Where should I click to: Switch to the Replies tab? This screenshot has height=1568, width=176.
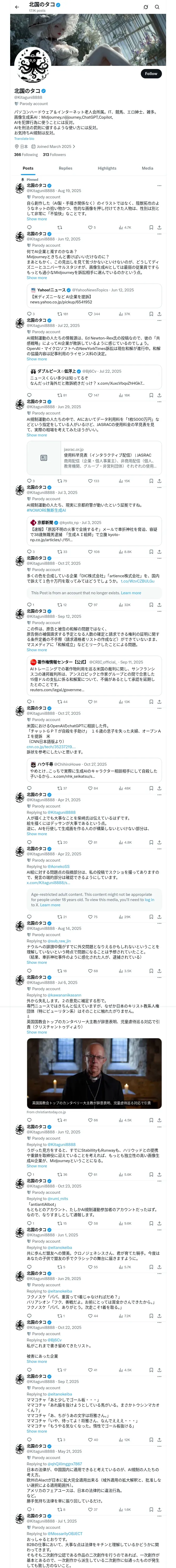click(65, 168)
